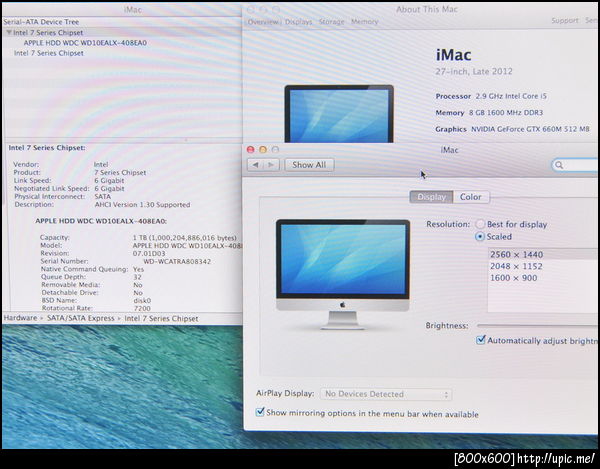Click BSD Name value disk0

[142, 300]
